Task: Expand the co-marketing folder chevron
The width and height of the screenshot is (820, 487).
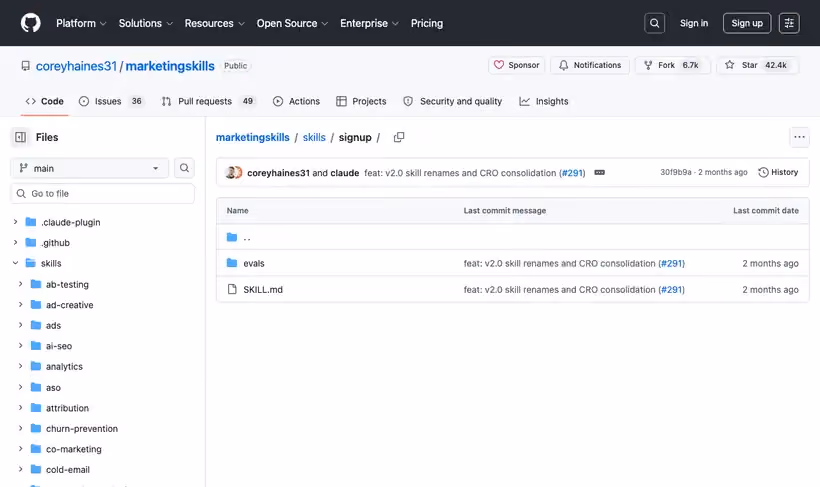Action: click(x=20, y=449)
